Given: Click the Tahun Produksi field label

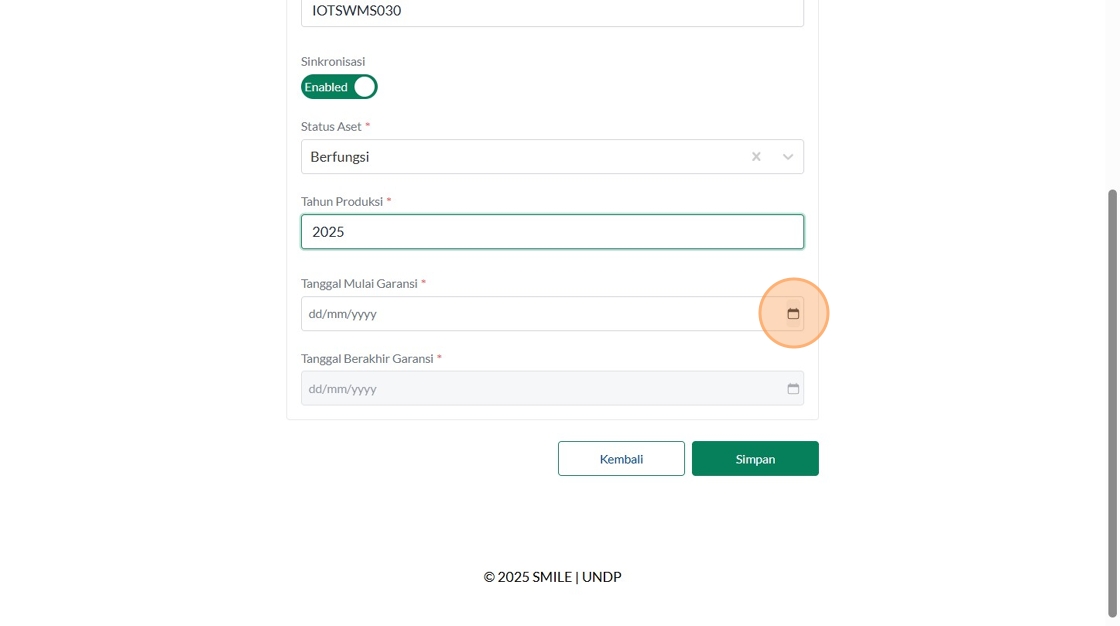Looking at the screenshot, I should click(342, 202).
